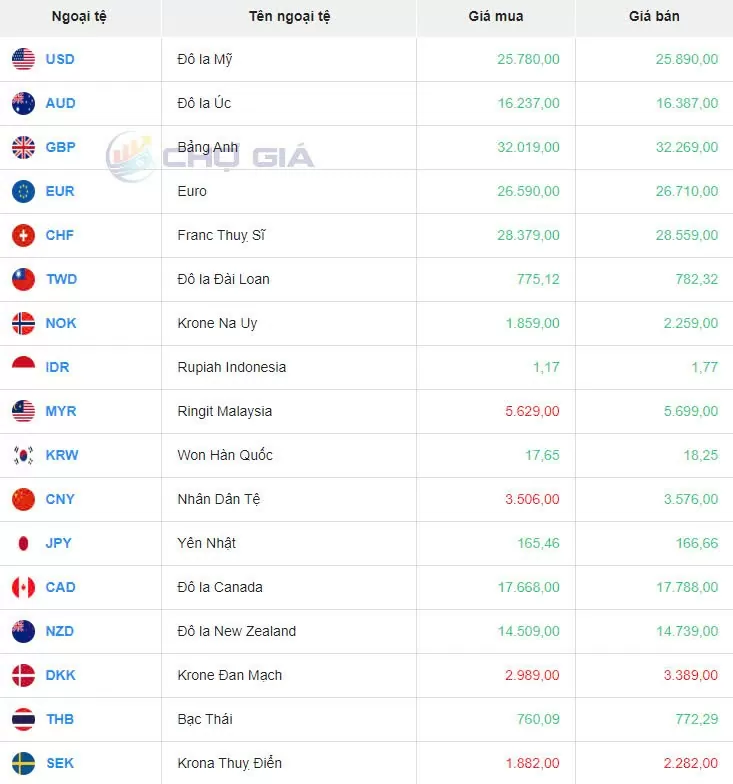The image size is (733, 784).
Task: Click the Canadian flag icon
Action: point(23,587)
